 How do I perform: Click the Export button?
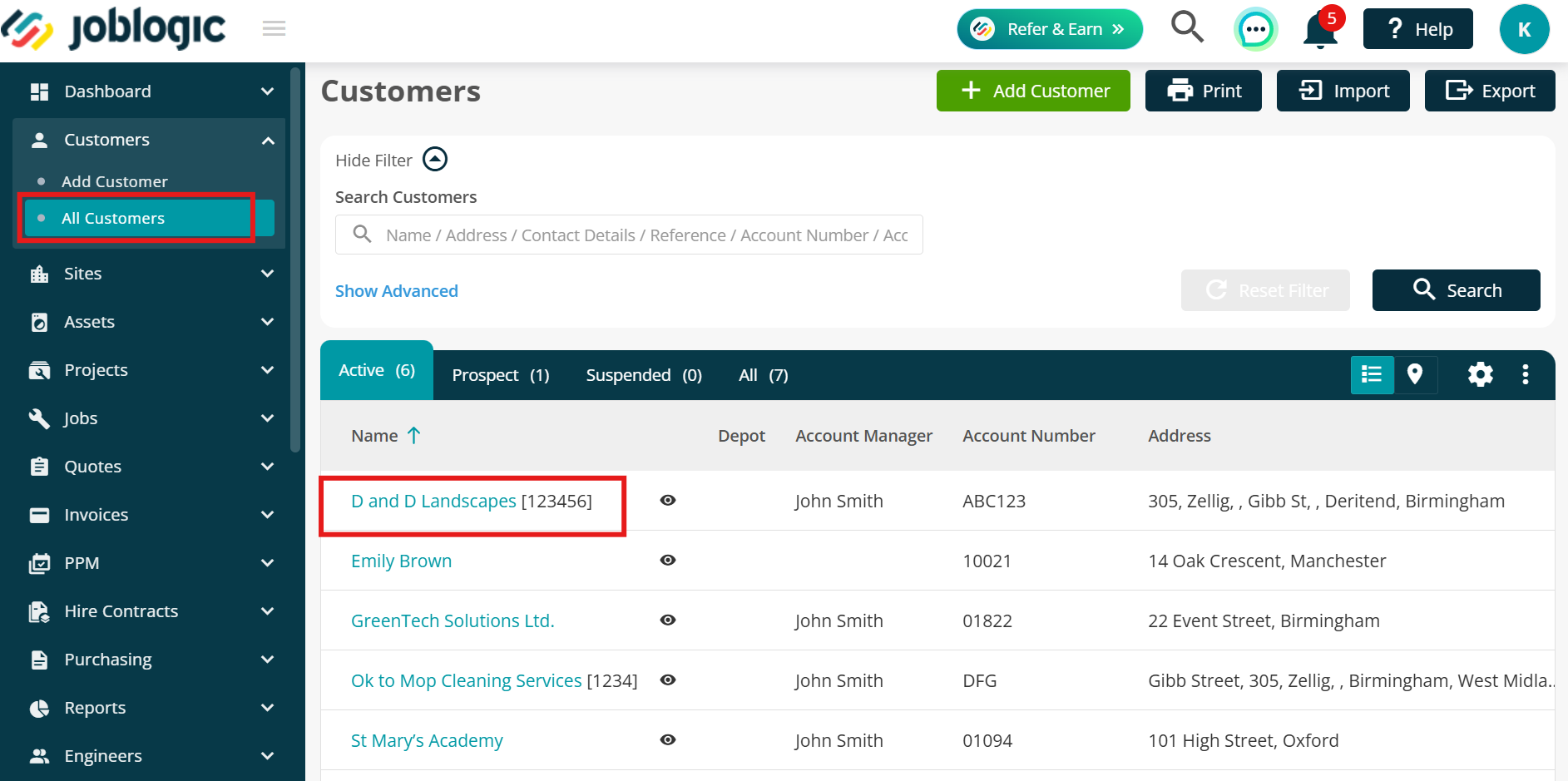1490,91
